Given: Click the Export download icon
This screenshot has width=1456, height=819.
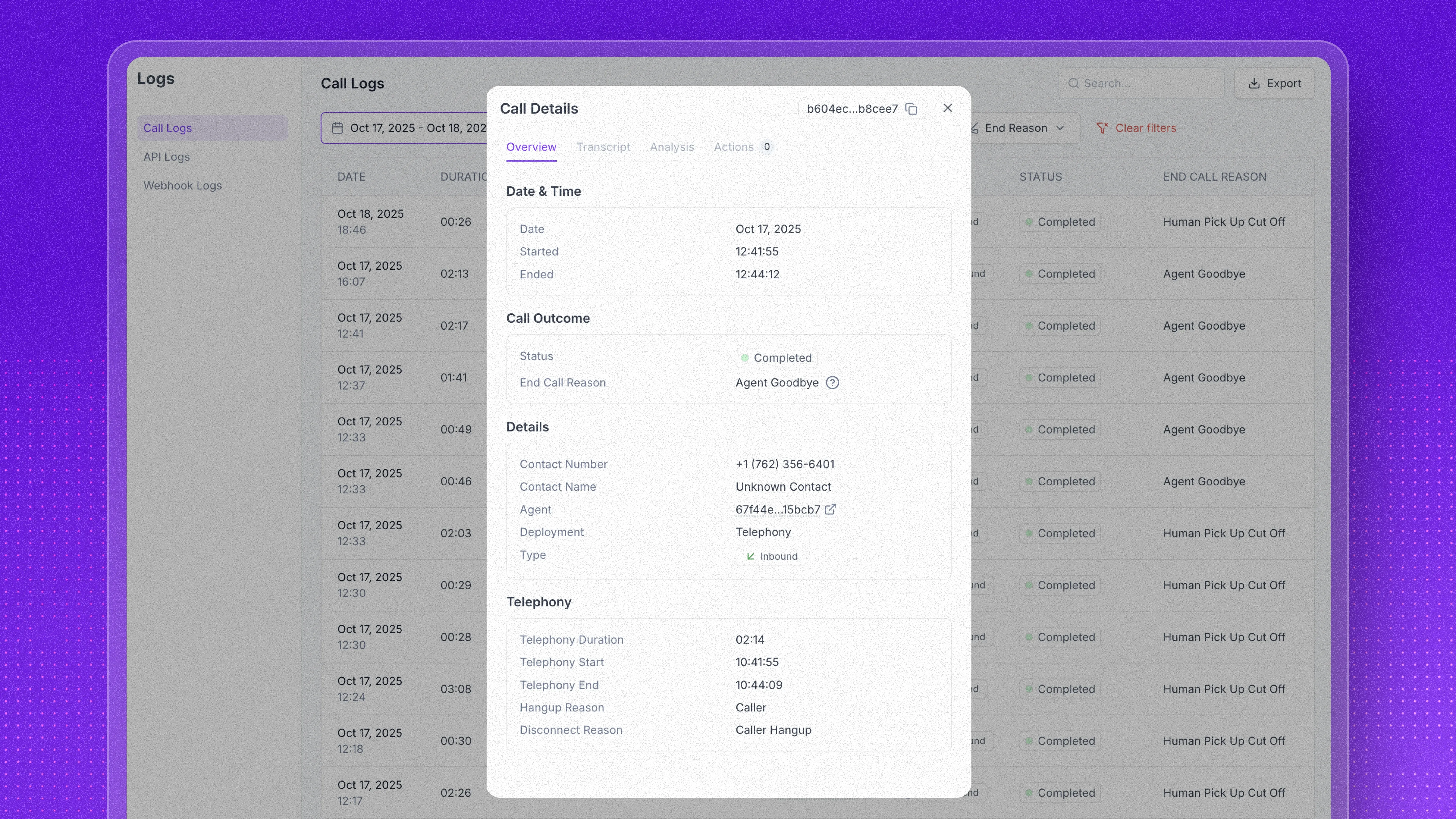Looking at the screenshot, I should click(x=1254, y=84).
